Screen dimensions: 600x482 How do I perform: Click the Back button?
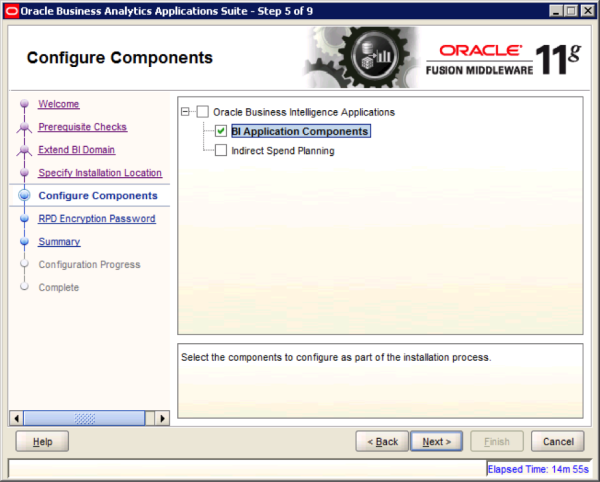[382, 441]
